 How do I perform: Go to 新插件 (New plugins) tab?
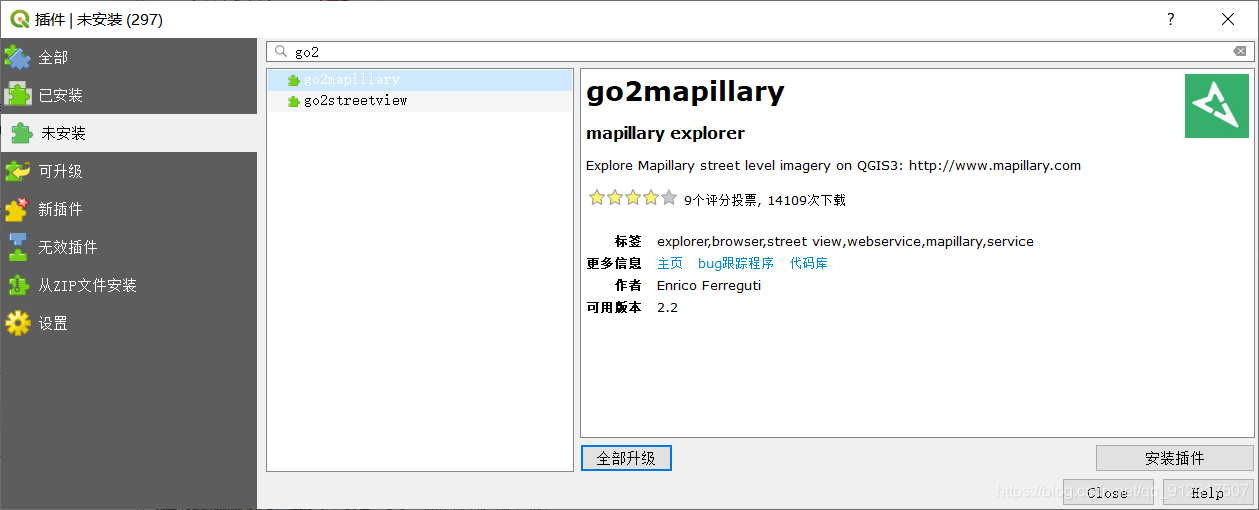(128, 209)
